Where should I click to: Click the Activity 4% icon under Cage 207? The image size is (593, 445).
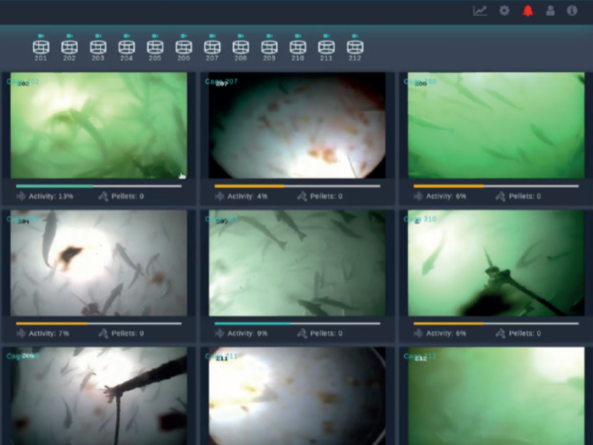[x=219, y=196]
